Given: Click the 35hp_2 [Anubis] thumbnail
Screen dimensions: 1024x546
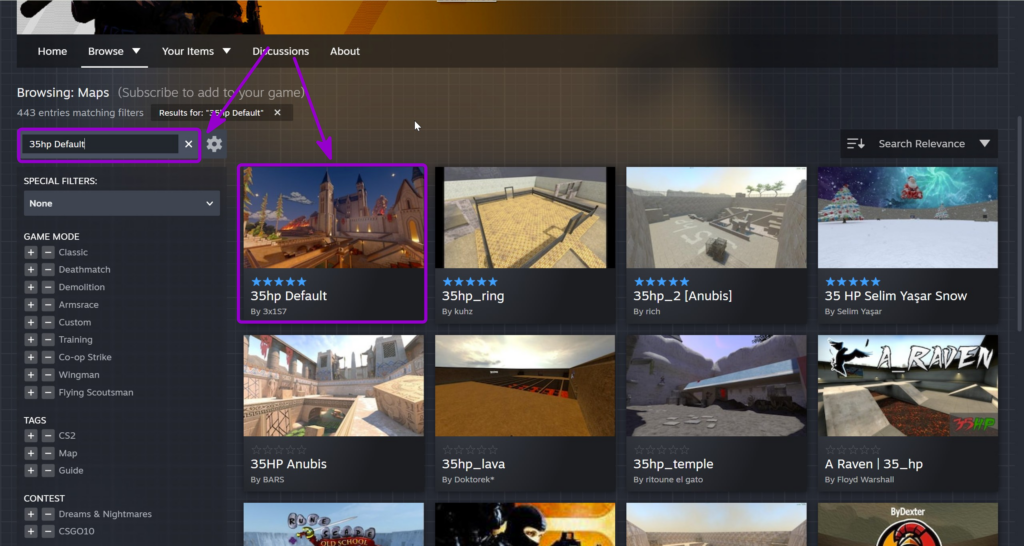Looking at the screenshot, I should click(716, 217).
